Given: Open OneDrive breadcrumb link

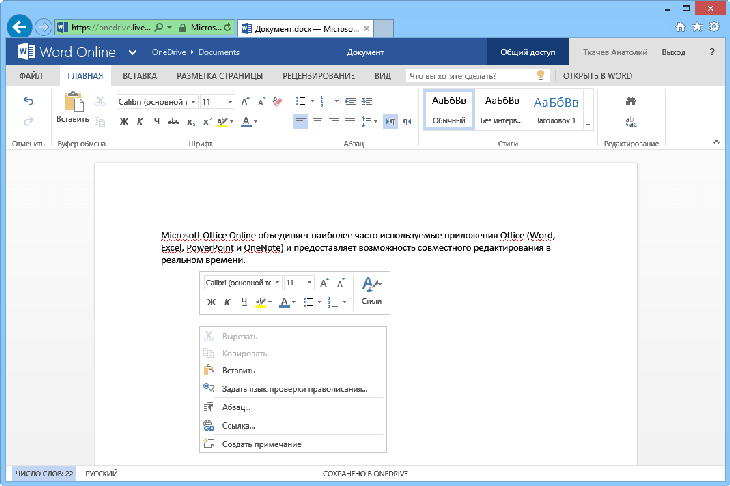Looking at the screenshot, I should (169, 52).
